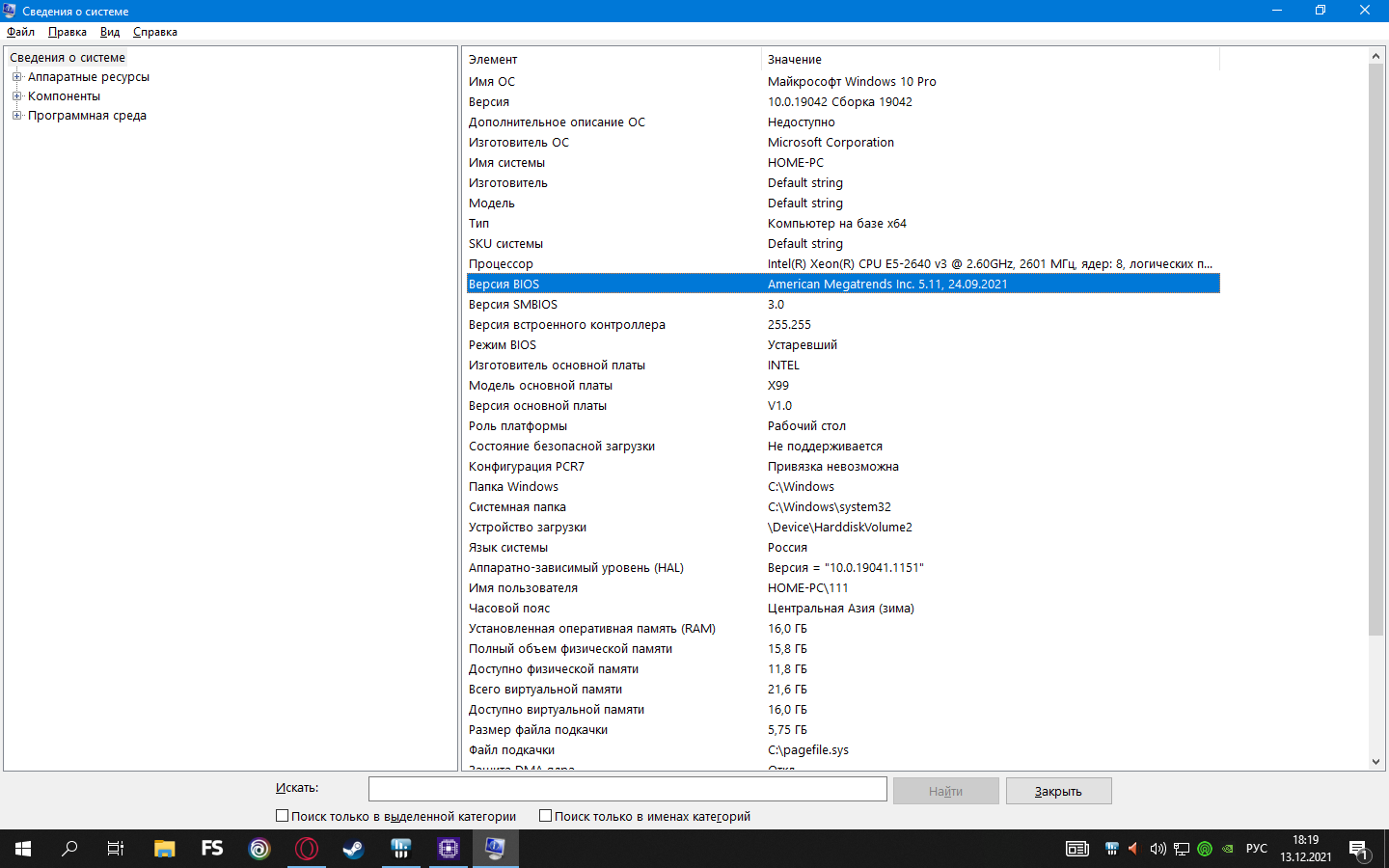Select the 'Версия SMBIOS' row
Image resolution: width=1389 pixels, height=868 pixels.
pos(843,305)
